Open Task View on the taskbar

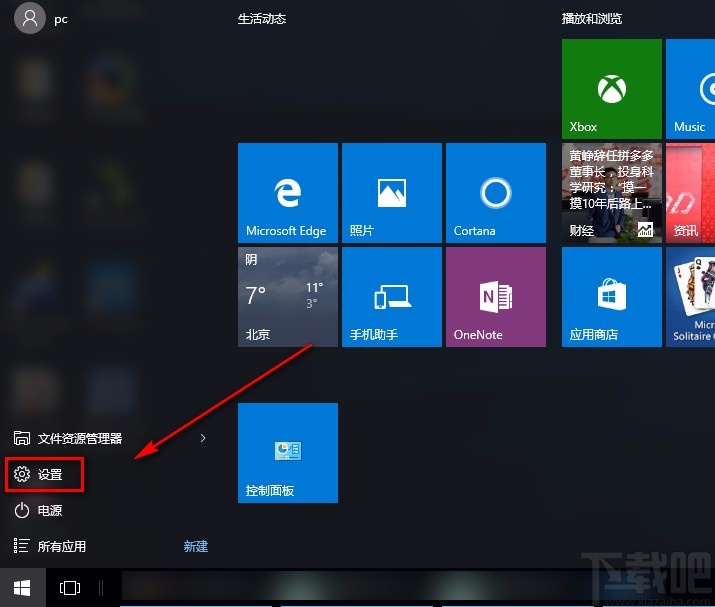[70, 587]
